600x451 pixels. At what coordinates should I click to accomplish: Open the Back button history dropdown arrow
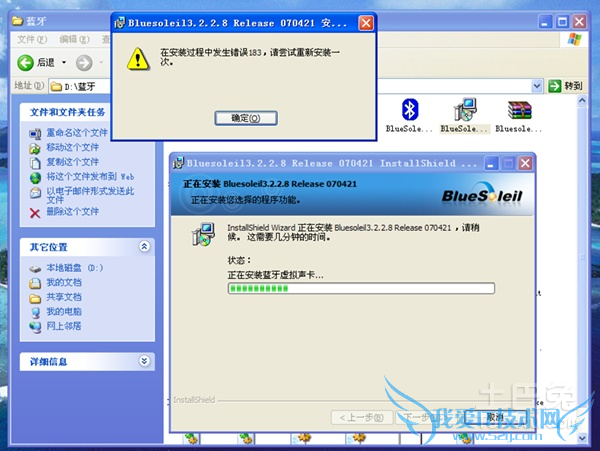point(64,62)
